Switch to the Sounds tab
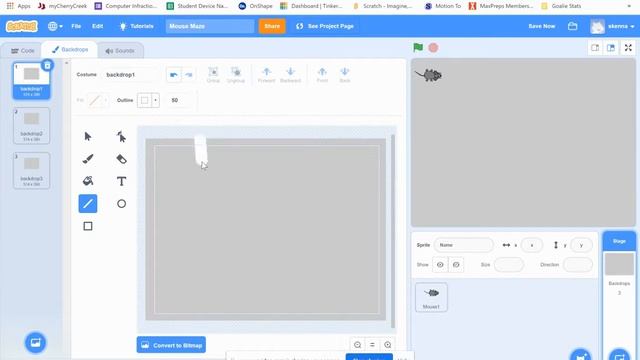The height and width of the screenshot is (360, 640). pos(120,51)
